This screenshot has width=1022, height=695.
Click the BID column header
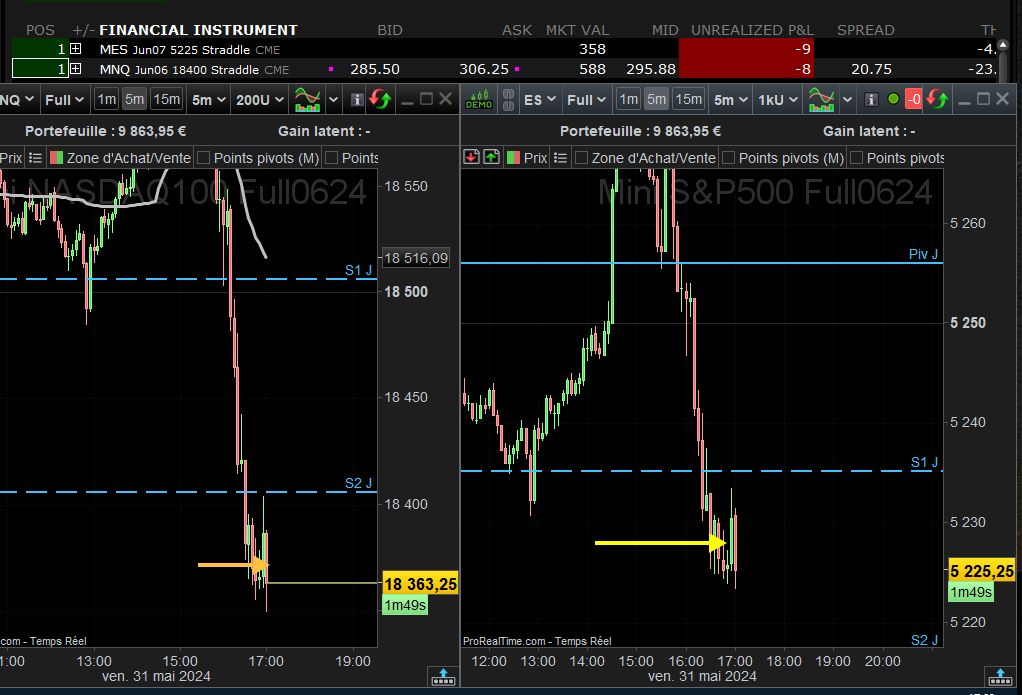(390, 30)
